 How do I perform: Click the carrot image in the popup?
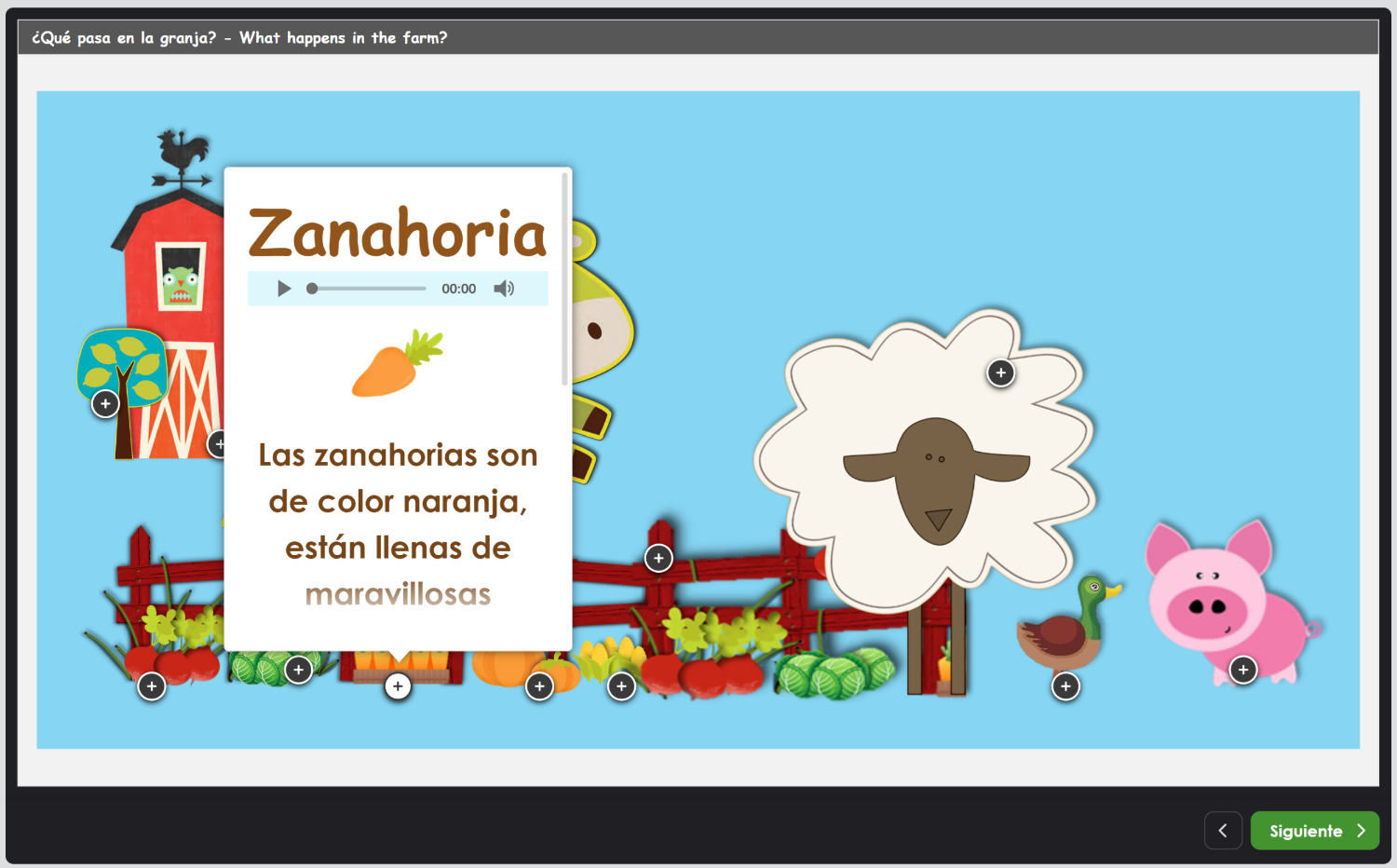pos(398,363)
